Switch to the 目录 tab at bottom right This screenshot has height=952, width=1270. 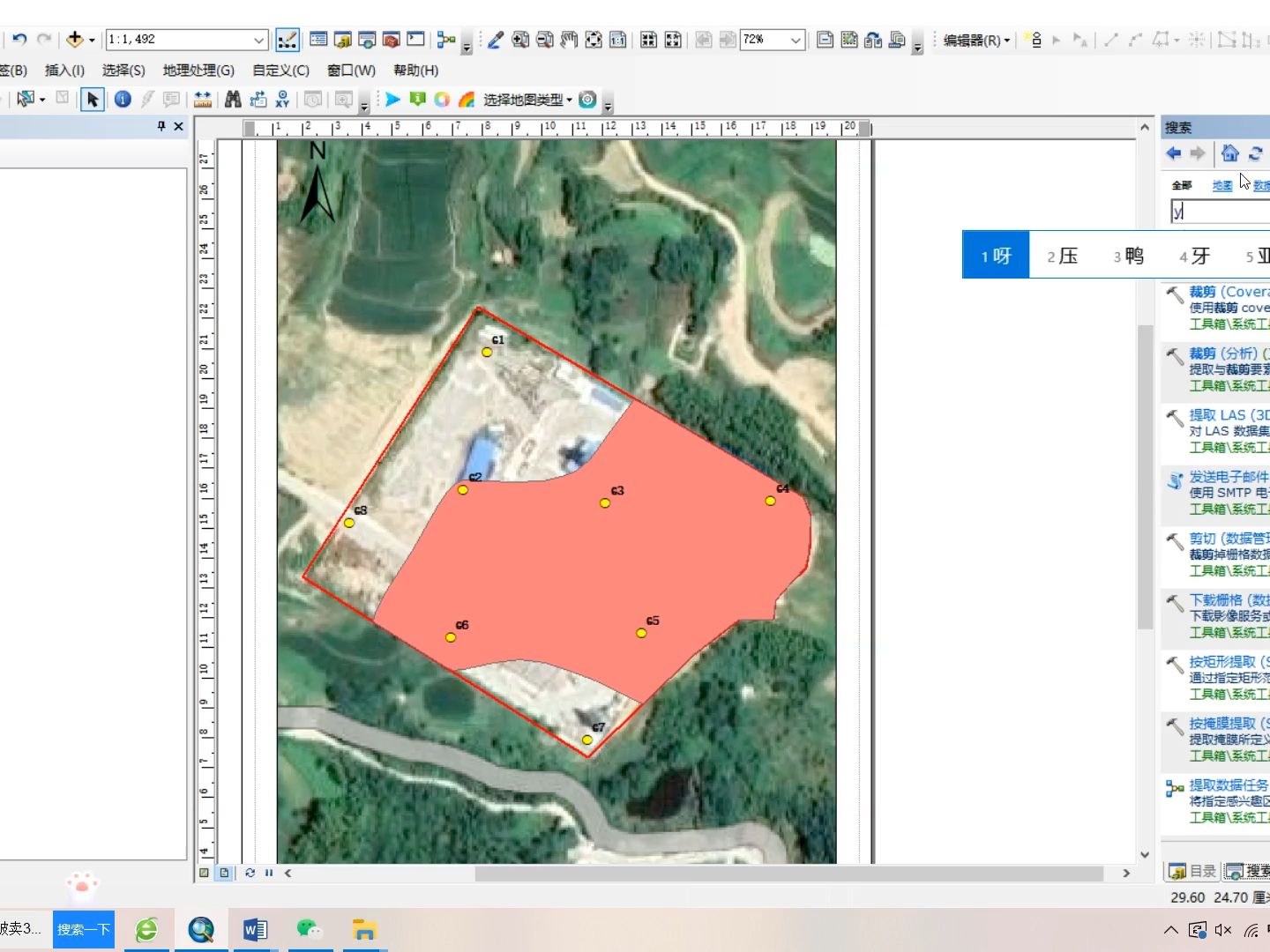click(x=1191, y=871)
